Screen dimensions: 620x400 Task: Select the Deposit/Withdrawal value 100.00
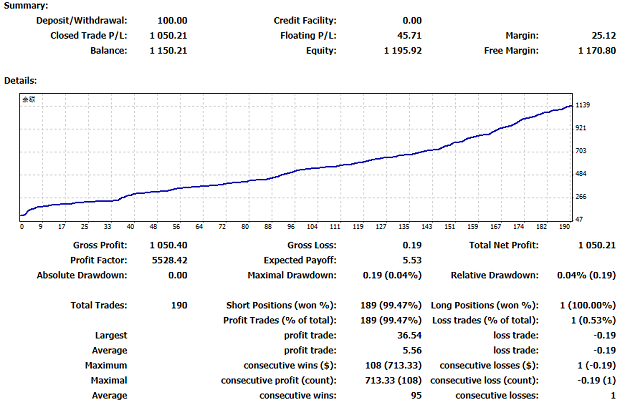[x=169, y=20]
